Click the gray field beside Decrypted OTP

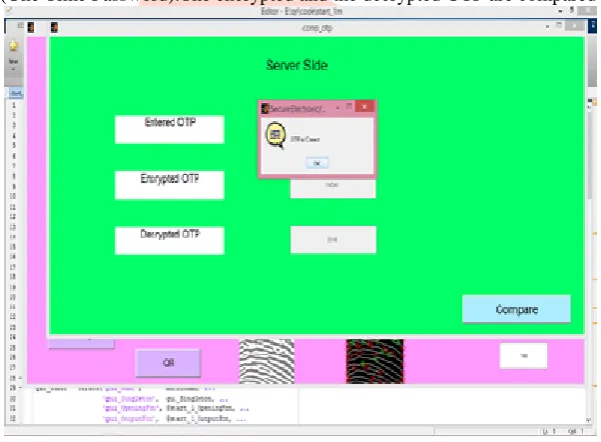pos(333,240)
